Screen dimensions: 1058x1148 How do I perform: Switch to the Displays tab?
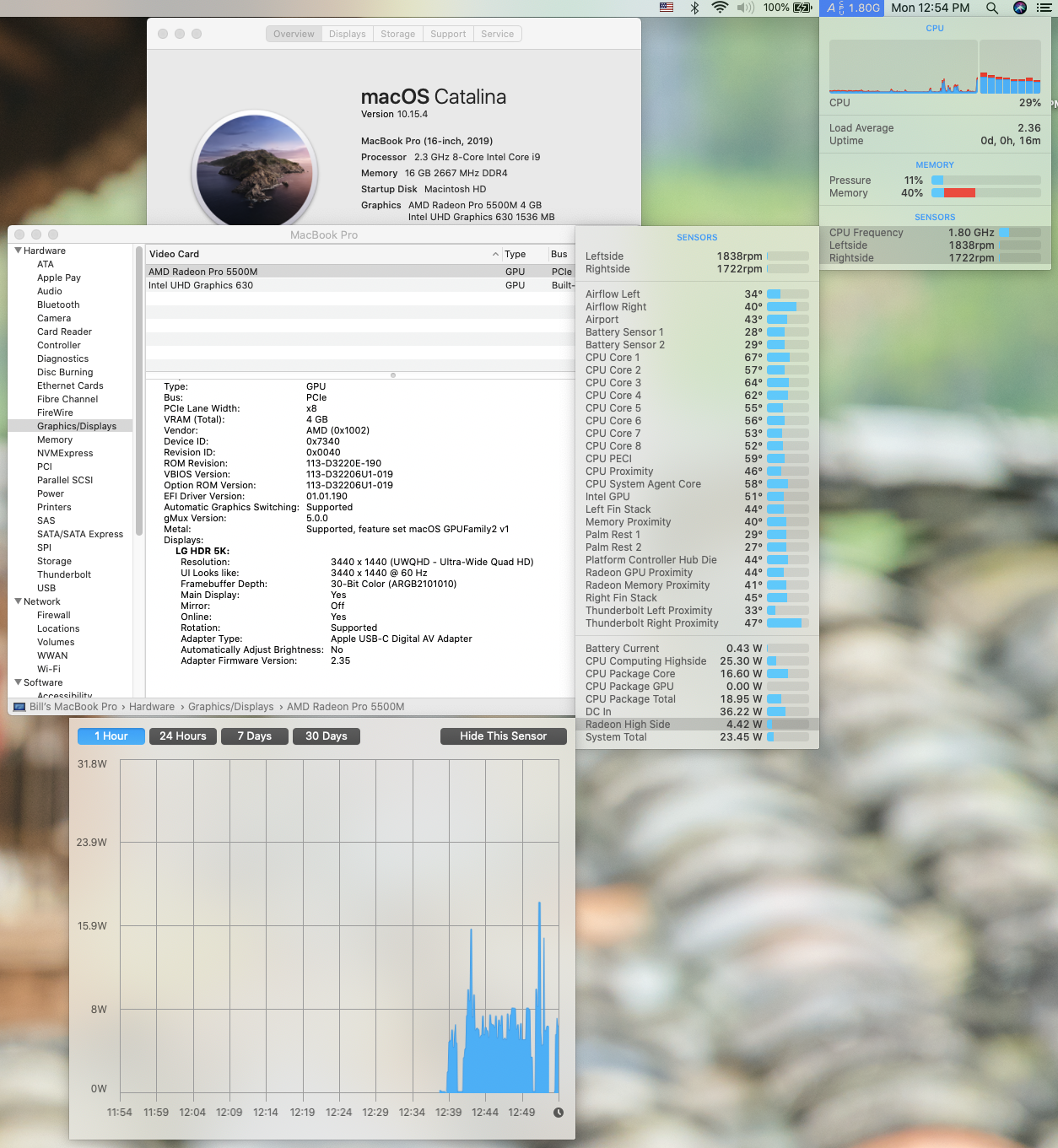[x=348, y=34]
